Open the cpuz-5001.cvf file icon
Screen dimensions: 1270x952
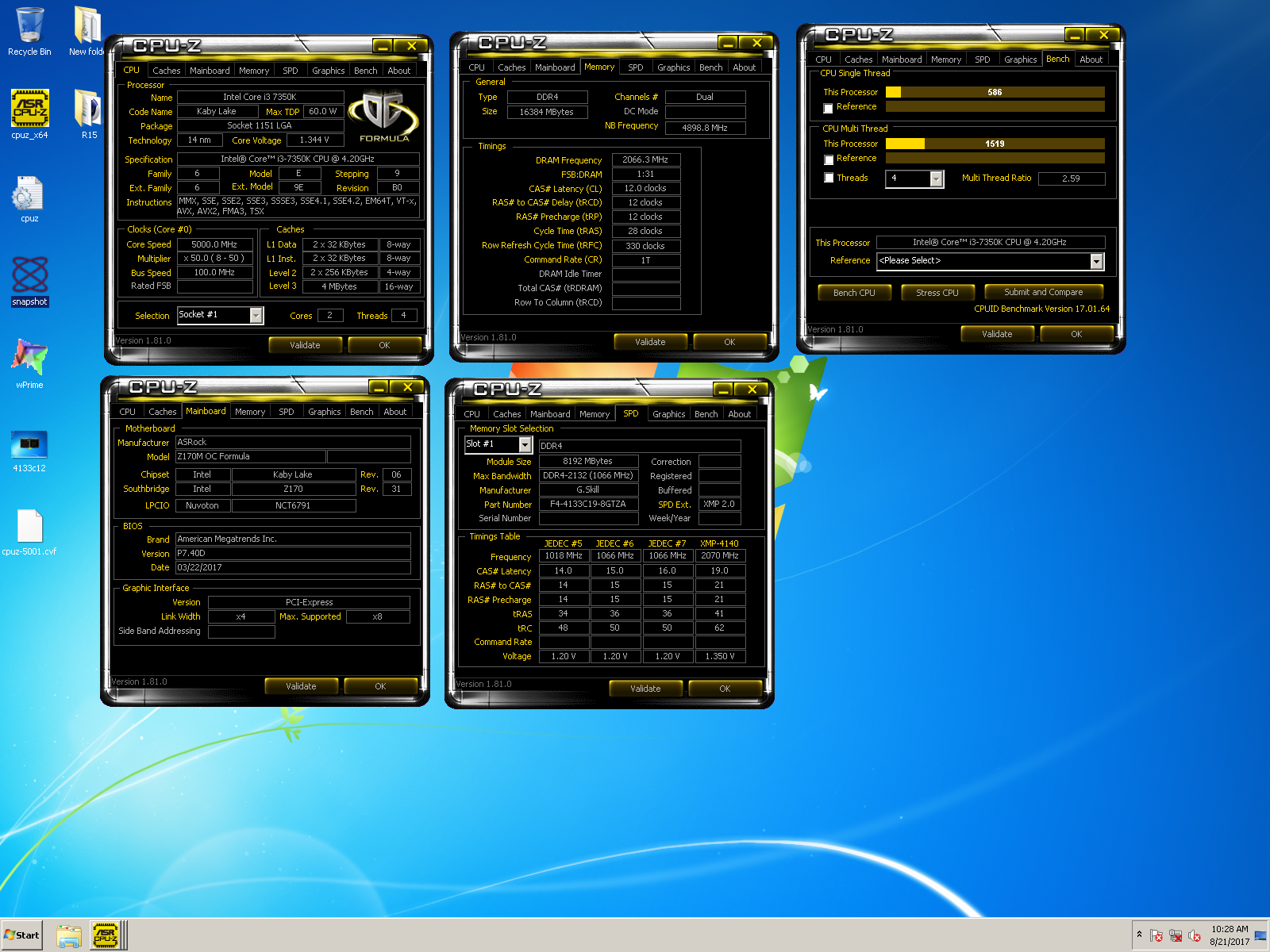click(x=29, y=532)
